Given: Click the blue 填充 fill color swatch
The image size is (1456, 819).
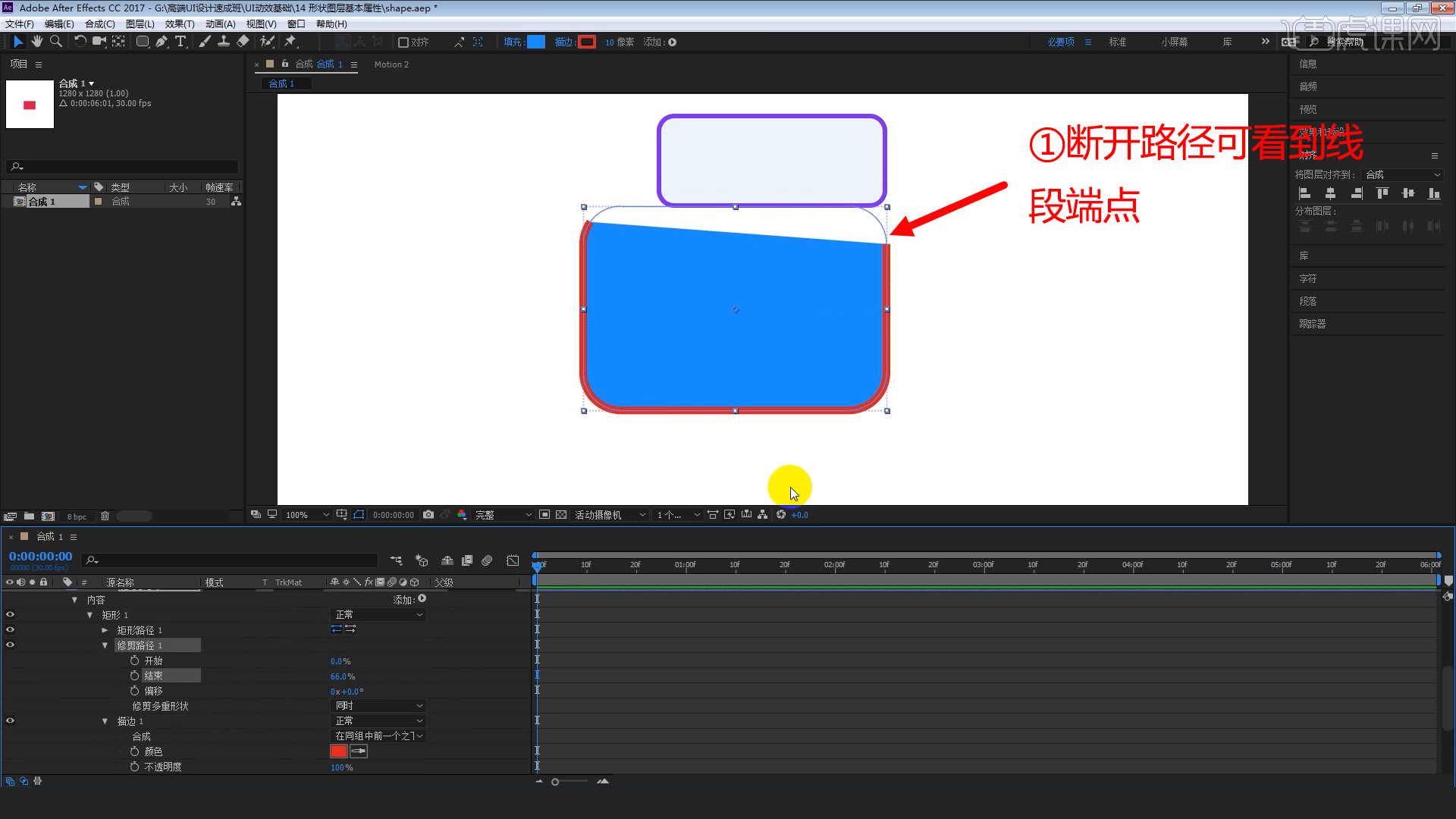Looking at the screenshot, I should (x=536, y=42).
